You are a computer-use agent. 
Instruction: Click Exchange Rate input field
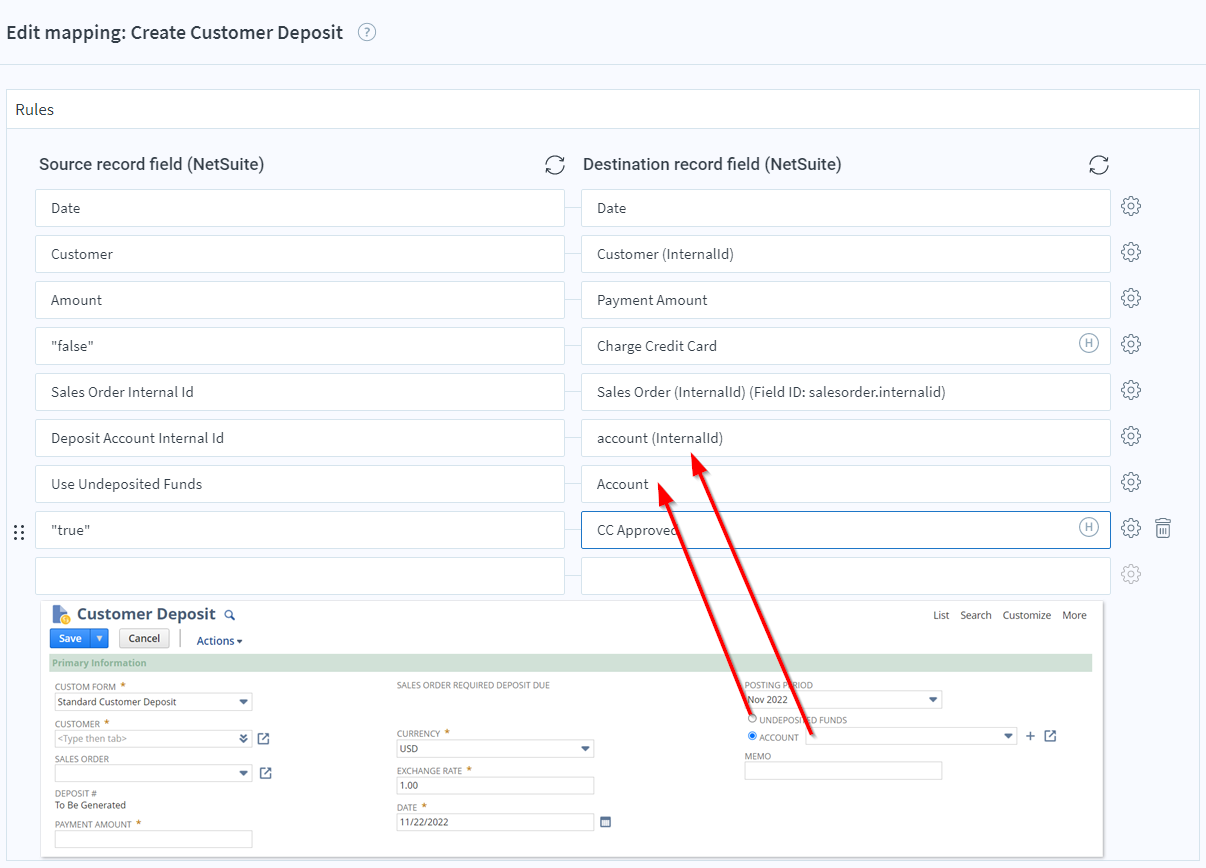click(495, 786)
